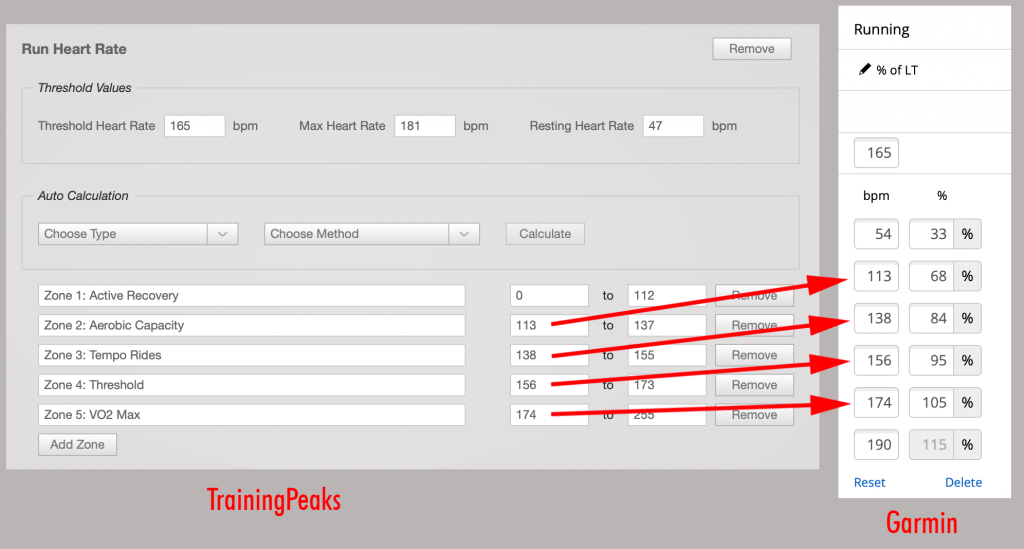Click the Auto Calculation section label
Image resolution: width=1024 pixels, height=549 pixels.
click(x=83, y=196)
